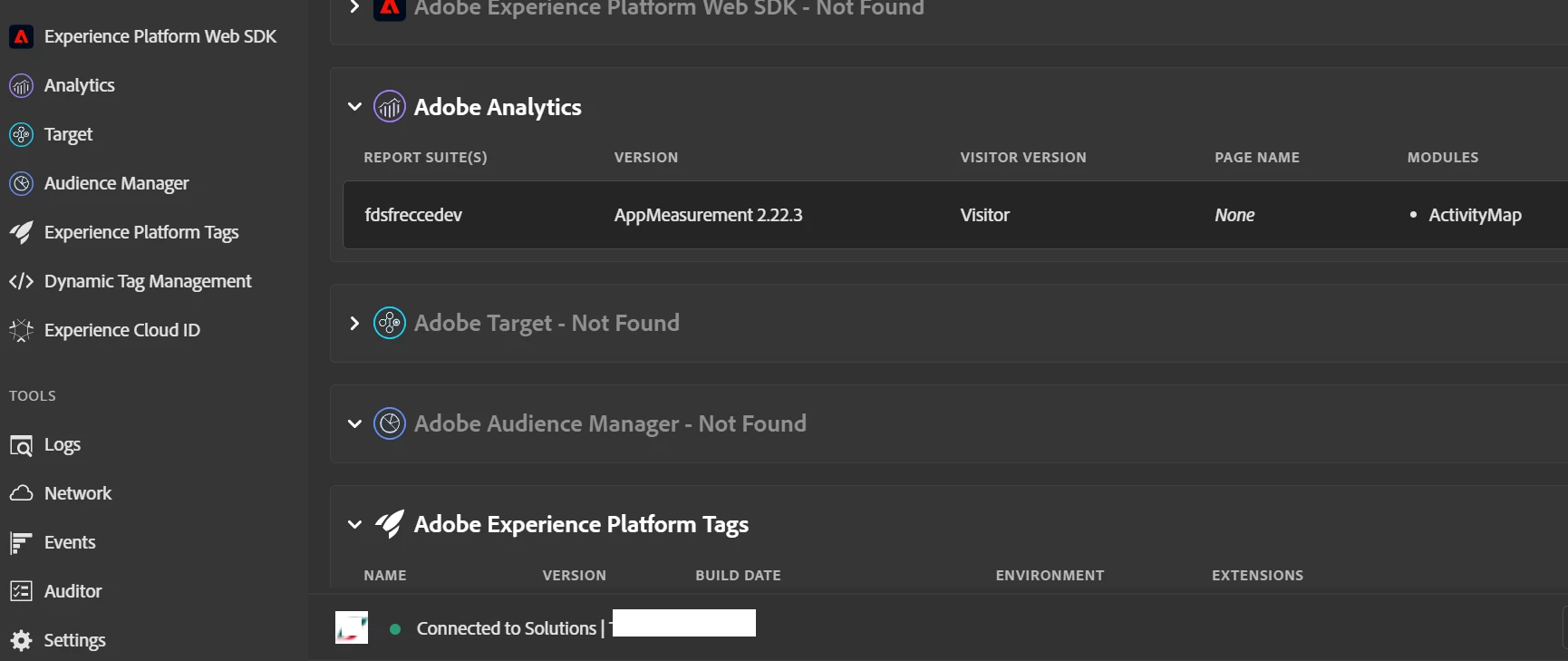
Task: Click the NAME column header in Tags table
Action: (x=385, y=576)
